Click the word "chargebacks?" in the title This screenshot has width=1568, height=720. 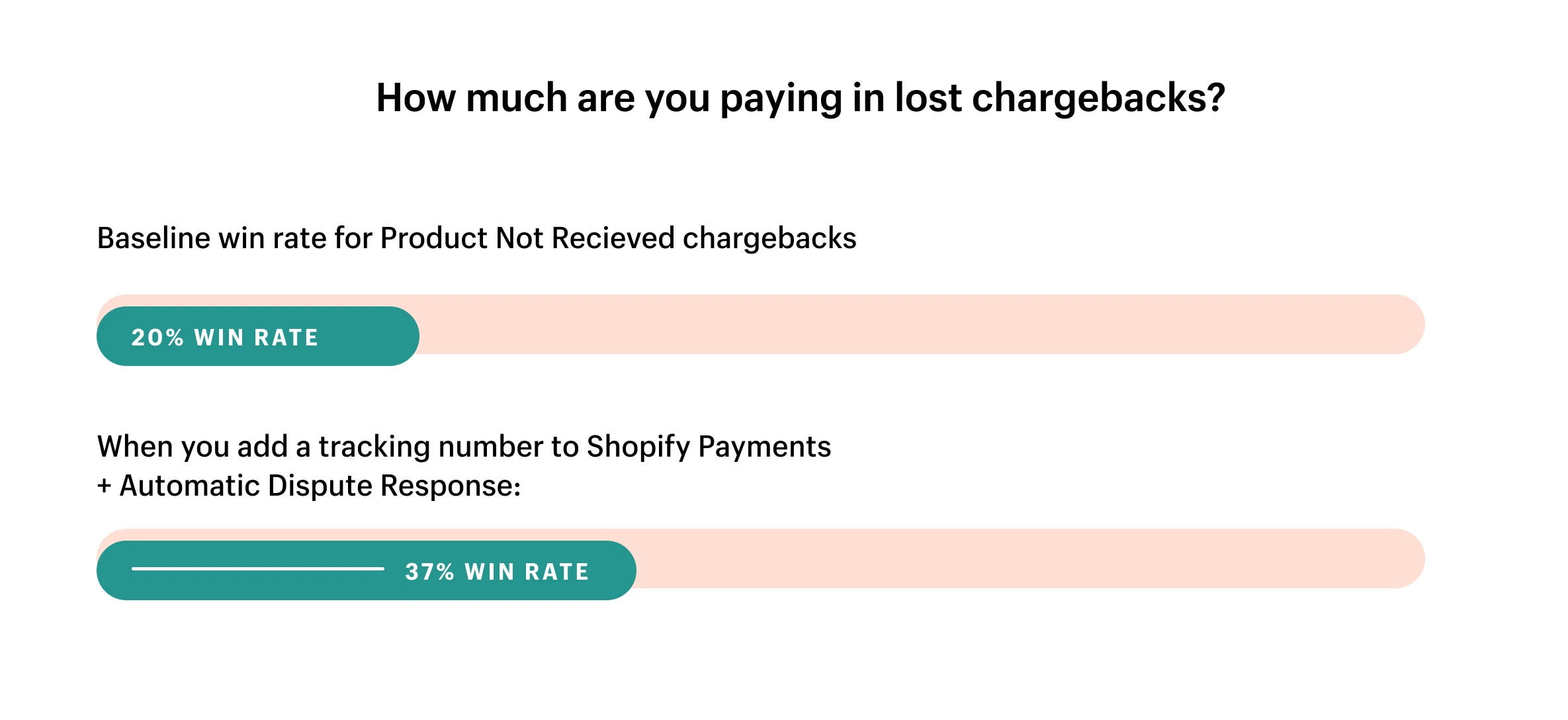pyautogui.click(x=1098, y=98)
